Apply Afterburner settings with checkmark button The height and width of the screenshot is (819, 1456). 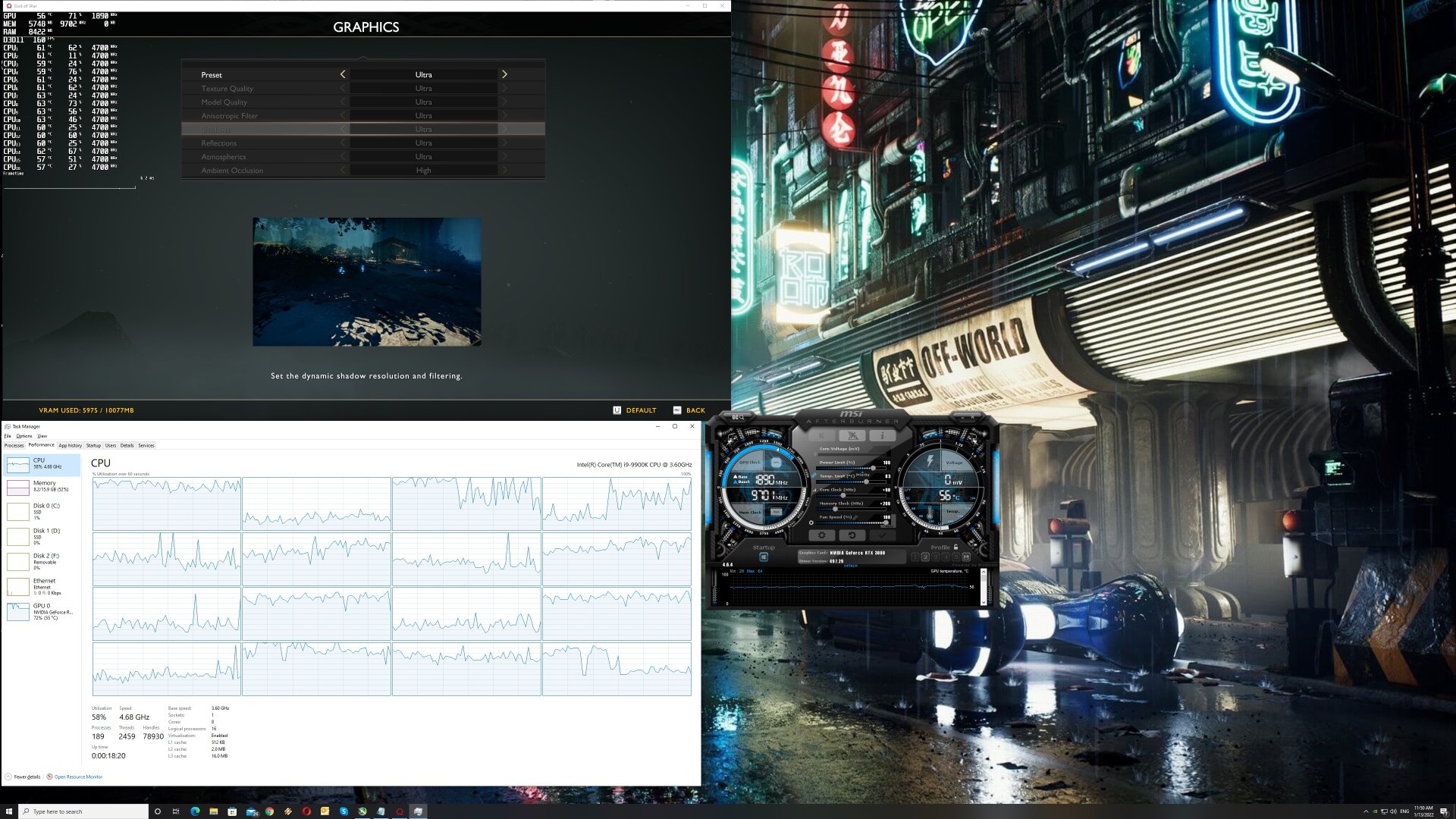[882, 535]
